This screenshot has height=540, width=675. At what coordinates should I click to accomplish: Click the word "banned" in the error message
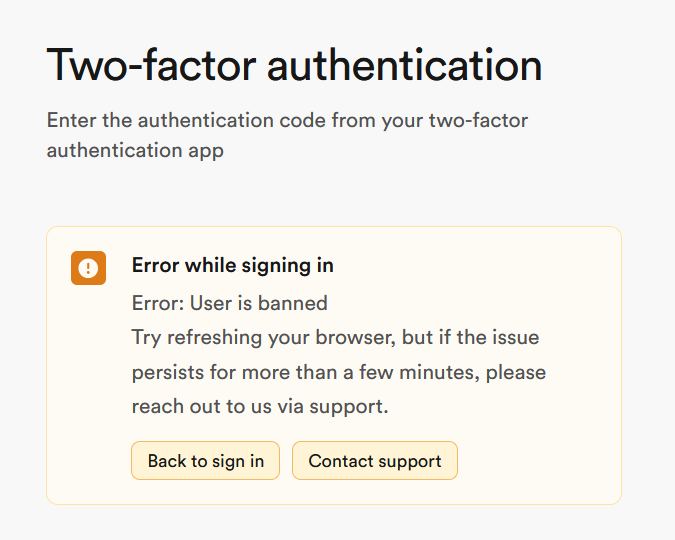pyautogui.click(x=295, y=302)
